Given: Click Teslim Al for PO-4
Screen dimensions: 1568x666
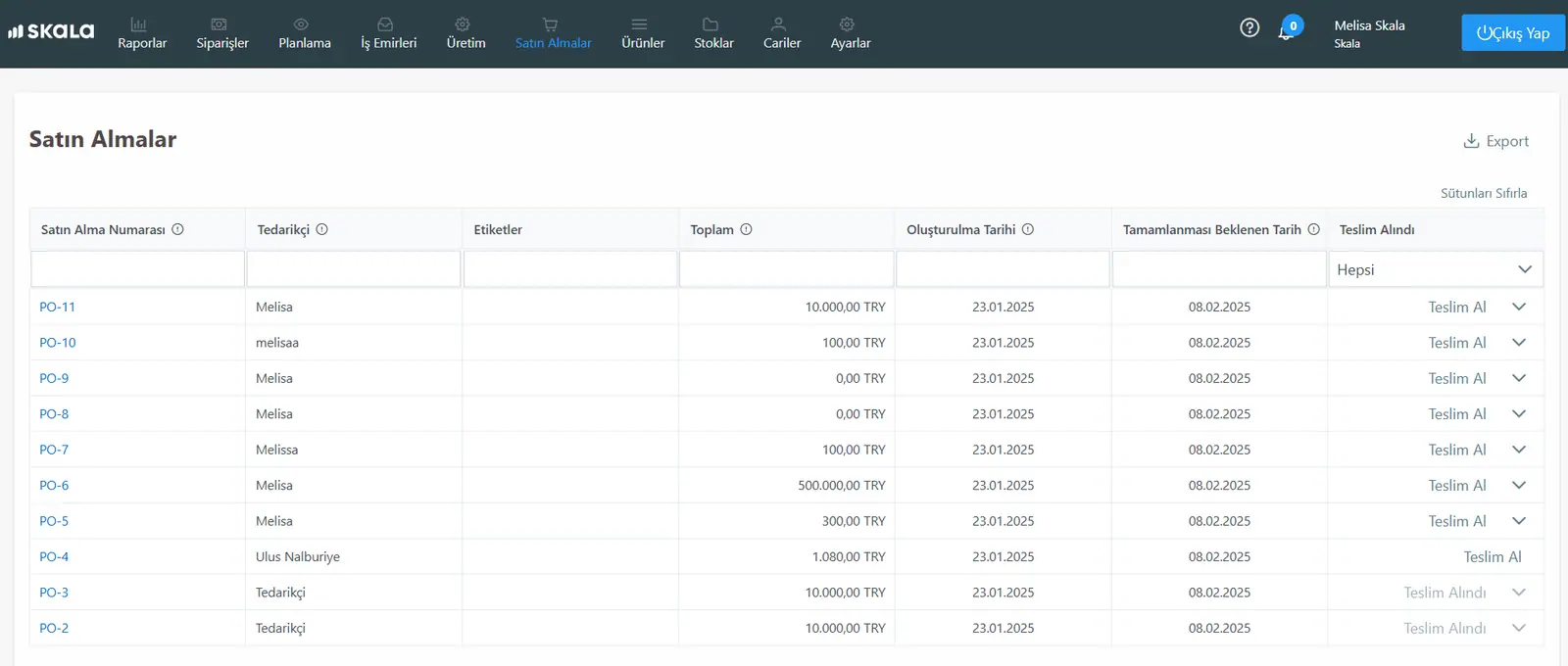Looking at the screenshot, I should pyautogui.click(x=1493, y=556).
